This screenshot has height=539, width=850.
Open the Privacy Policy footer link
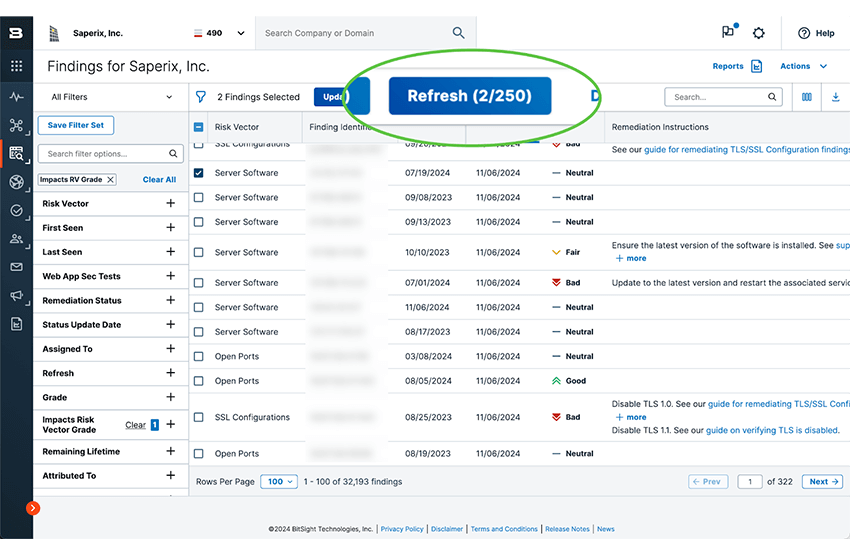click(402, 529)
